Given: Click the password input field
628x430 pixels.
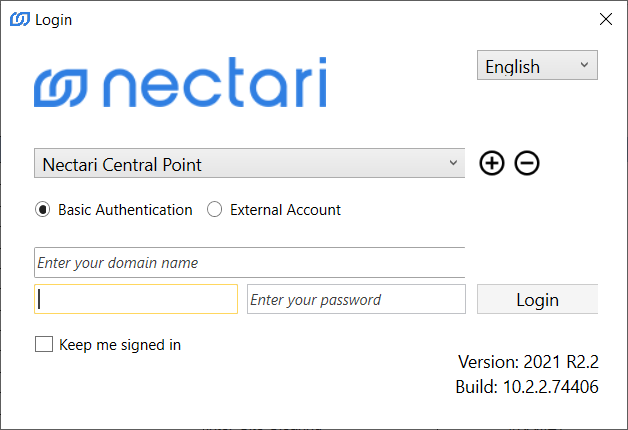Looking at the screenshot, I should click(x=356, y=299).
